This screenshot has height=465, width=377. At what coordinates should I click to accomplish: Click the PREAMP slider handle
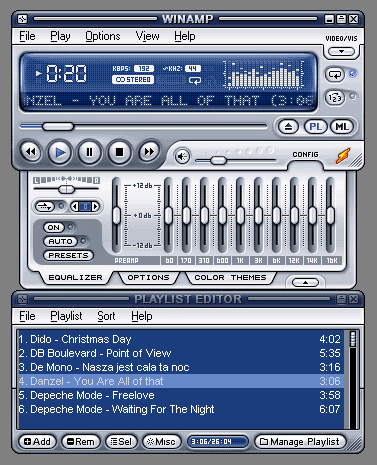pos(116,216)
